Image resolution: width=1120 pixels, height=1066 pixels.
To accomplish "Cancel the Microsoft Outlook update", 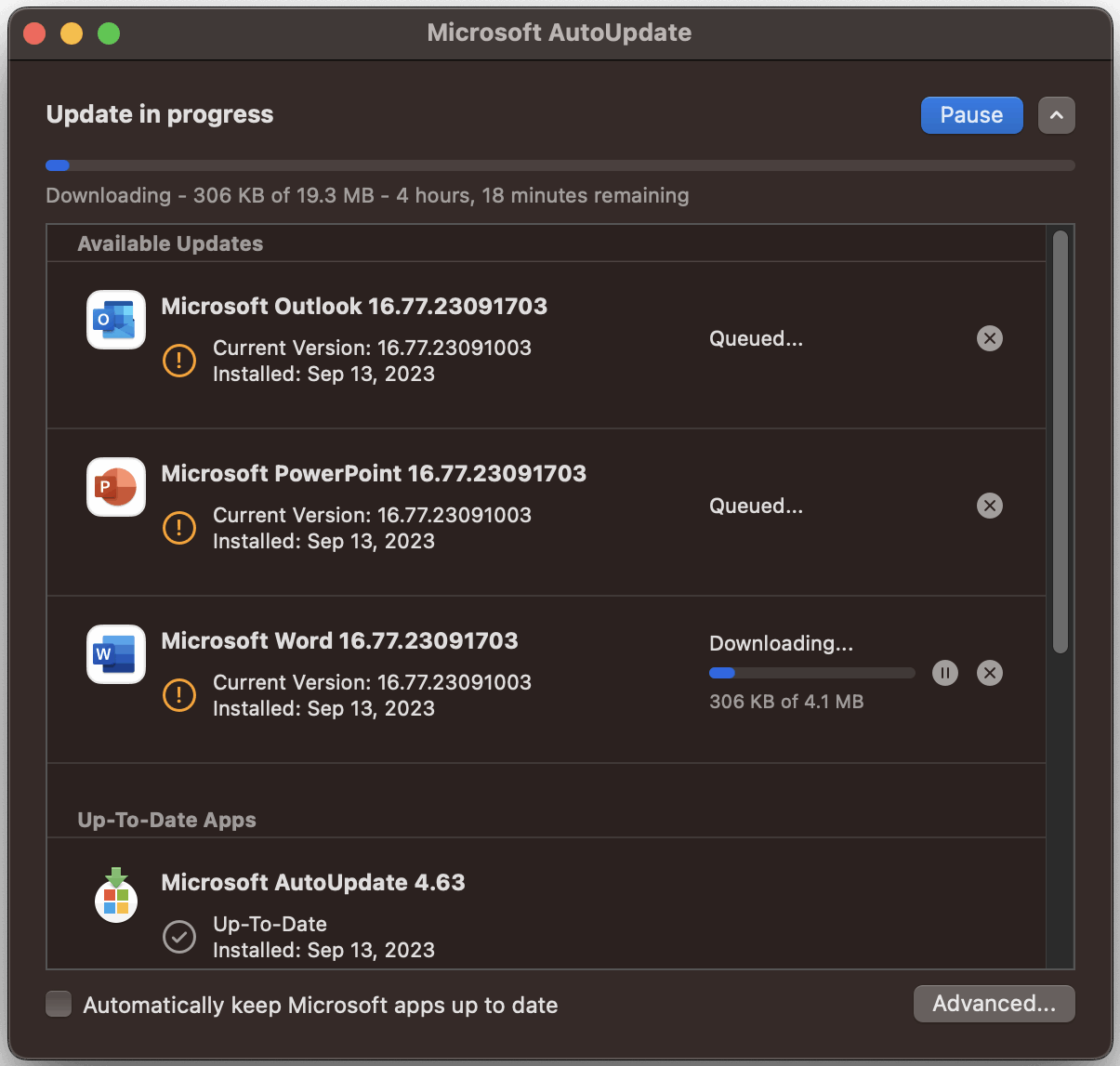I will coord(989,338).
